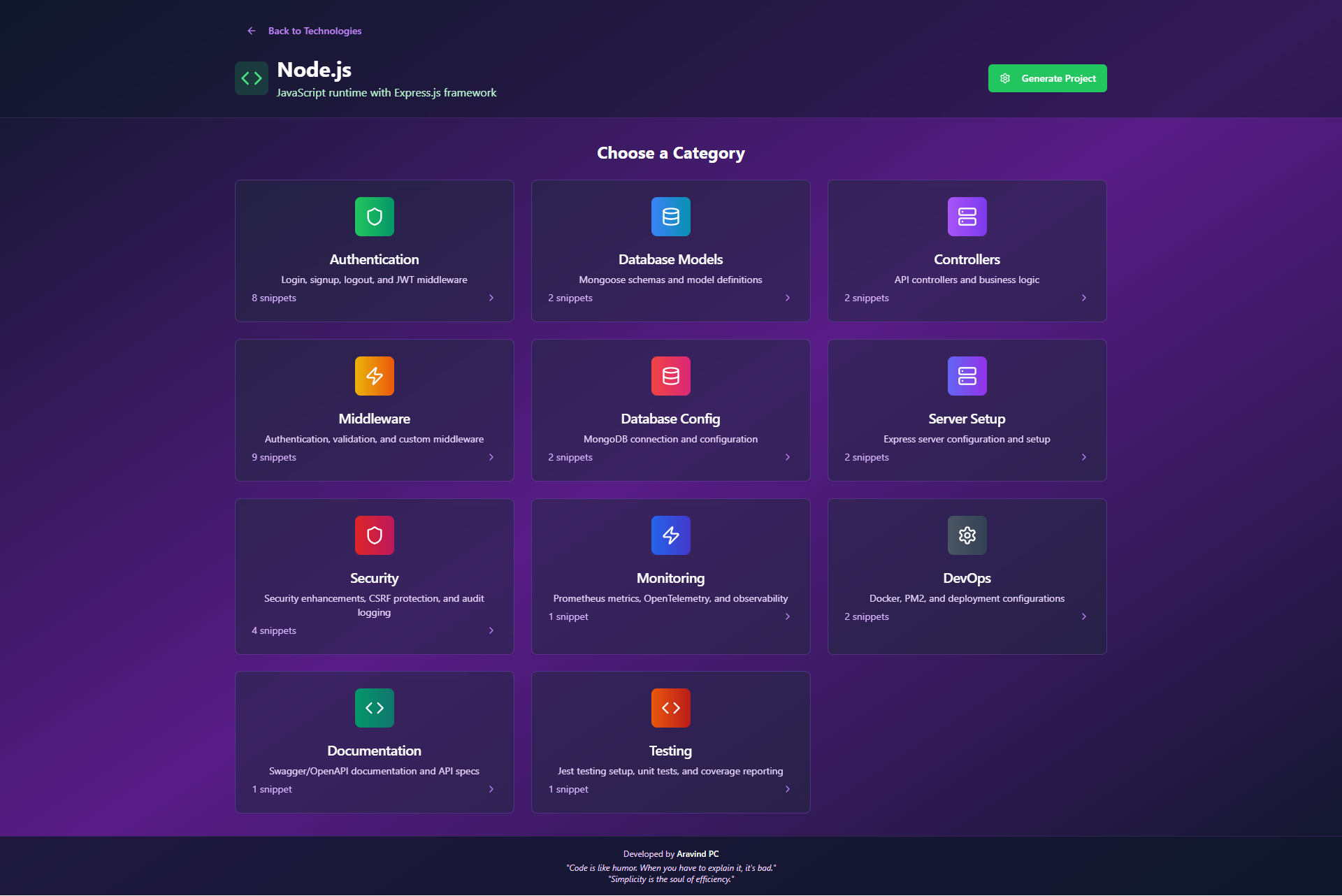The width and height of the screenshot is (1342, 896).
Task: Click Security enhancements description text
Action: pos(375,605)
